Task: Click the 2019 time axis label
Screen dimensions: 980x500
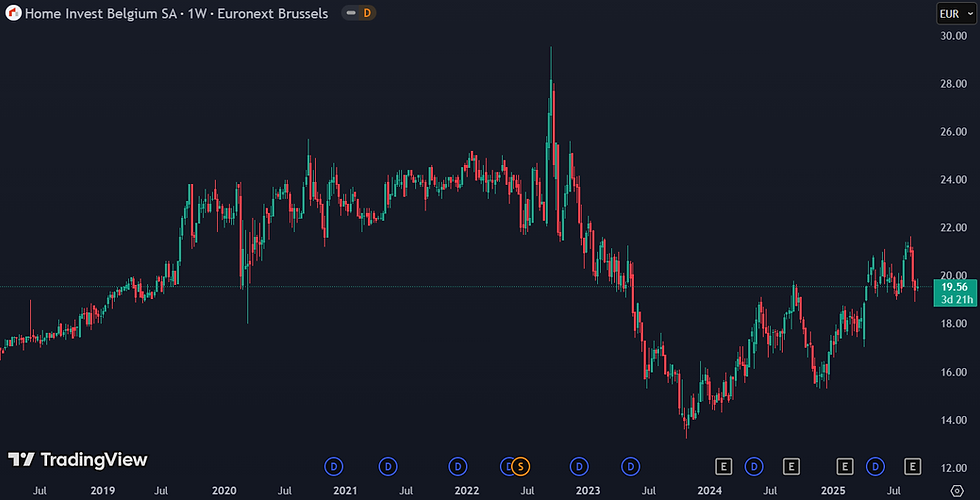Action: 102,491
